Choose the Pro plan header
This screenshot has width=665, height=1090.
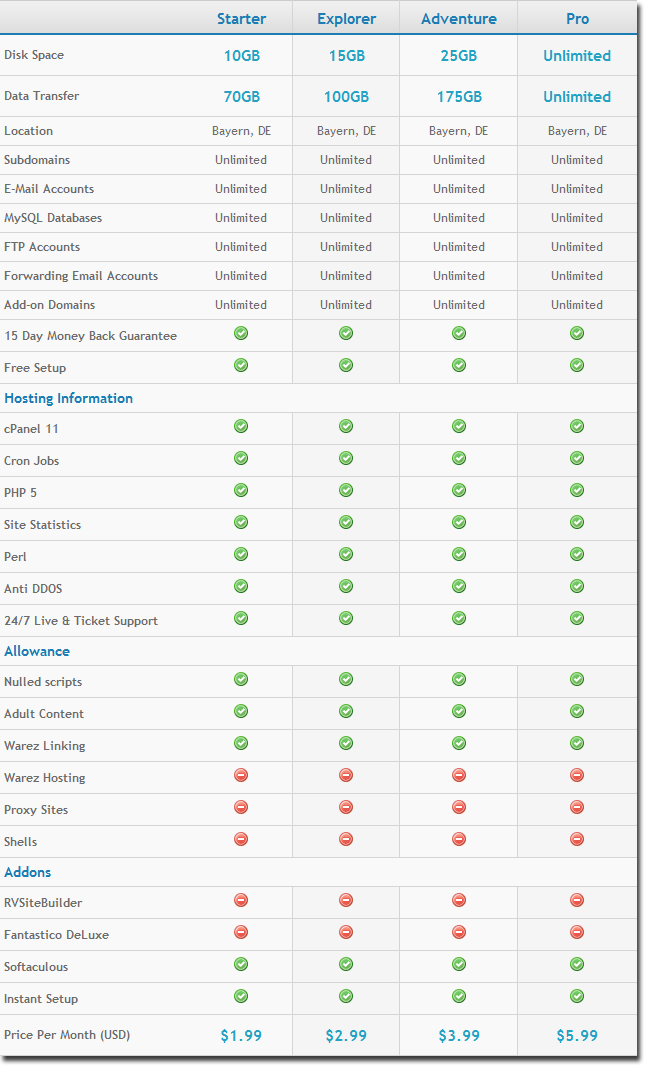tap(577, 19)
